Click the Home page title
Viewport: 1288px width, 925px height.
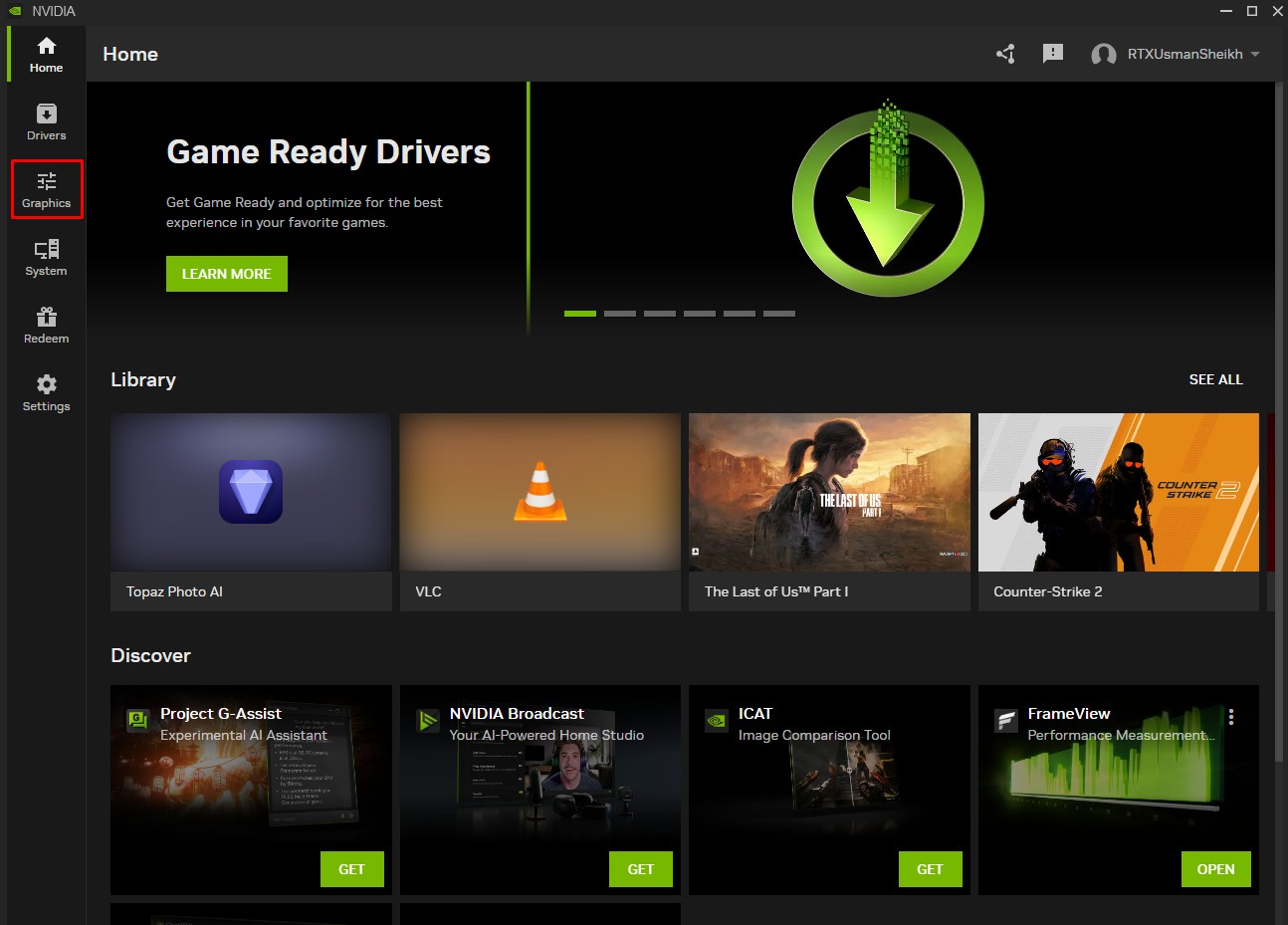pos(130,54)
